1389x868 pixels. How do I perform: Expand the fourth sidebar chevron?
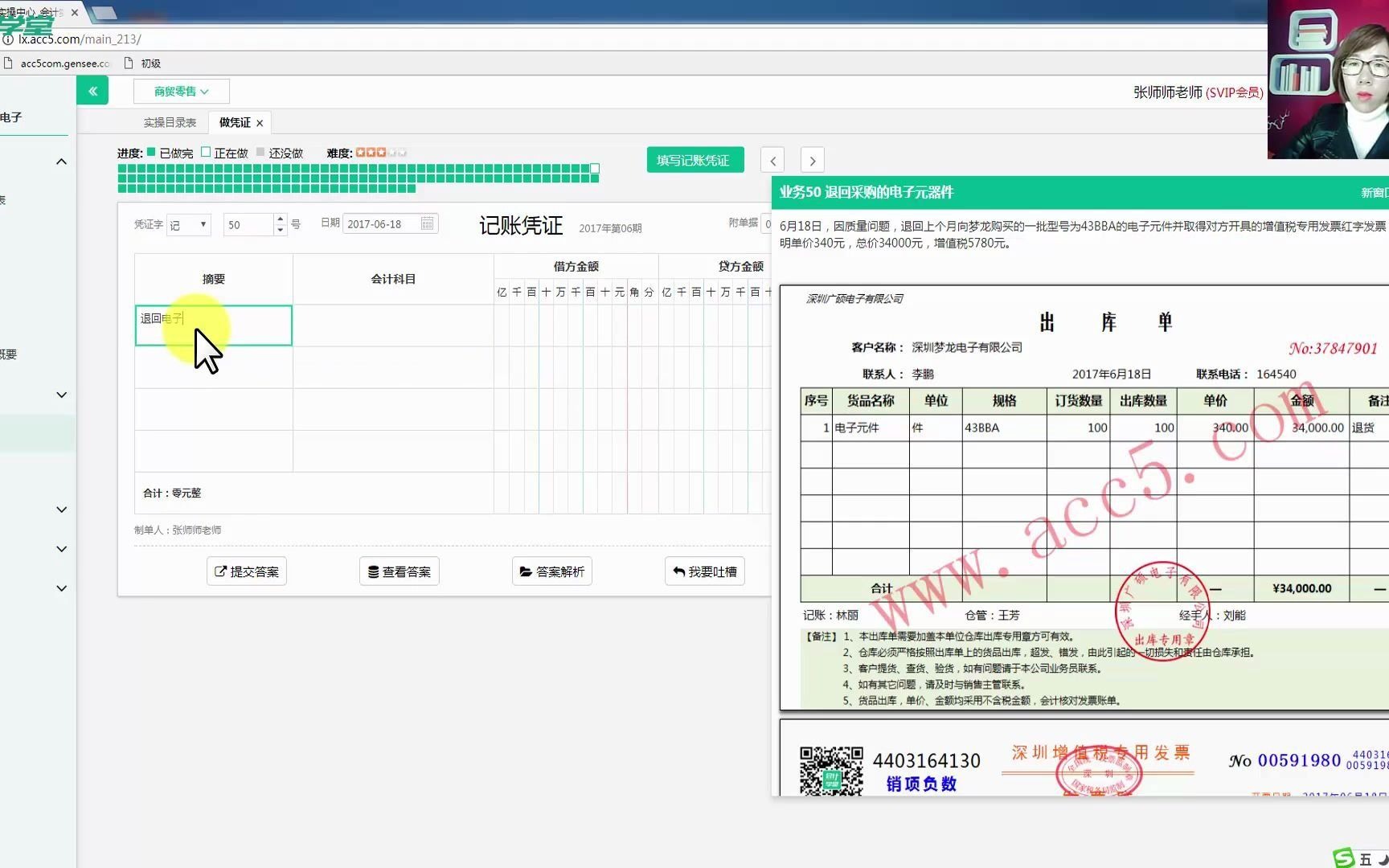[x=61, y=549]
